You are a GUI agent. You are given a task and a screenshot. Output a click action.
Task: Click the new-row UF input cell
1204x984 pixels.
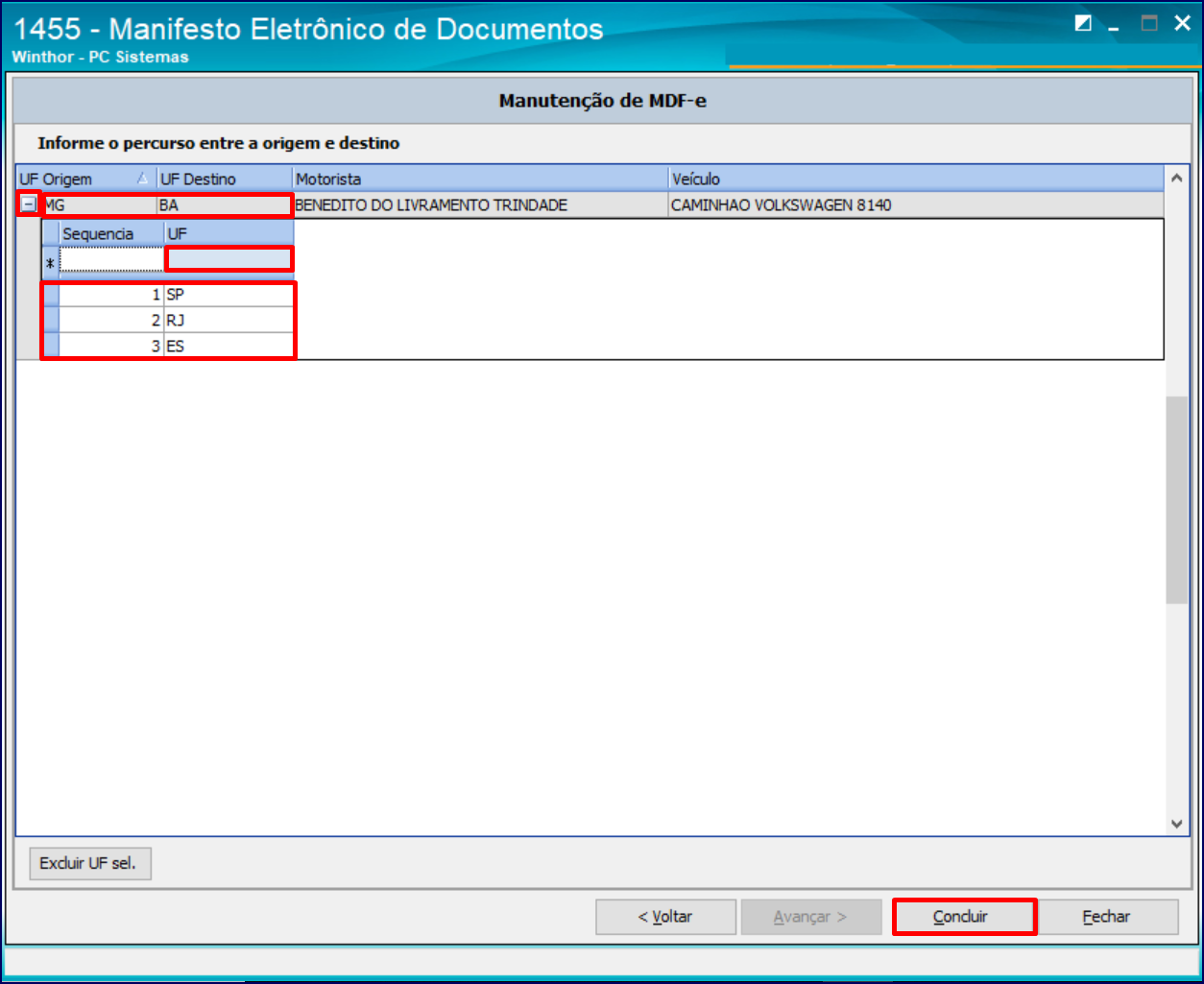(x=229, y=259)
